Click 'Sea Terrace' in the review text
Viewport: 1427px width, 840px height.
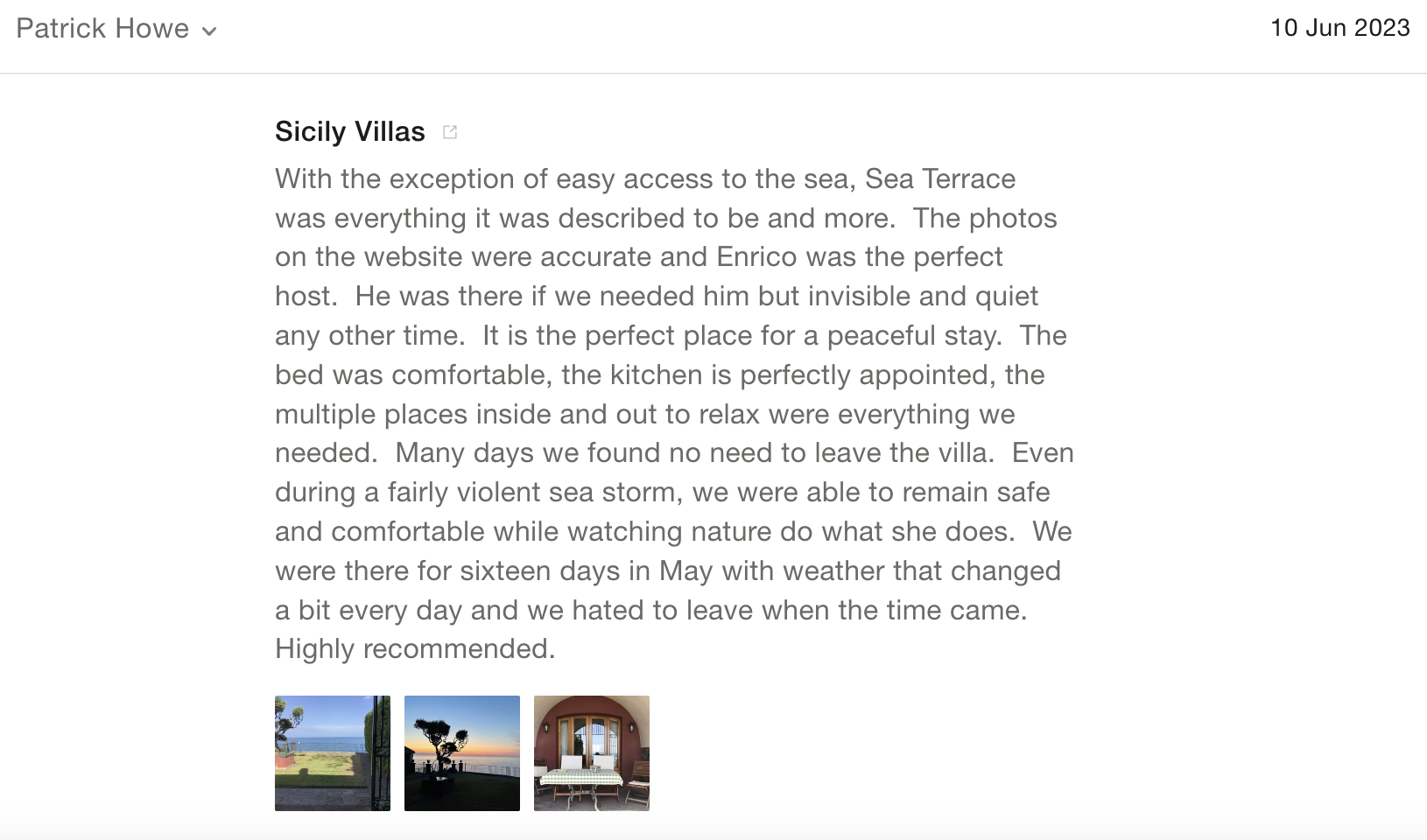pos(940,179)
